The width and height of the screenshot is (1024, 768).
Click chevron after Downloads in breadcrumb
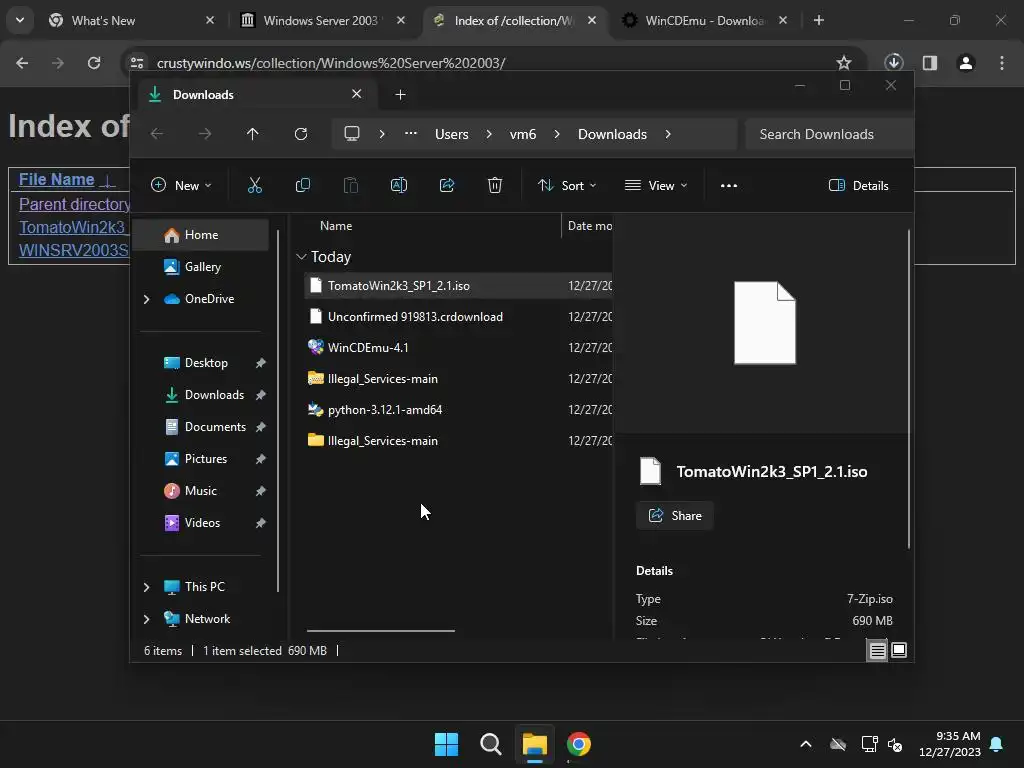click(667, 134)
